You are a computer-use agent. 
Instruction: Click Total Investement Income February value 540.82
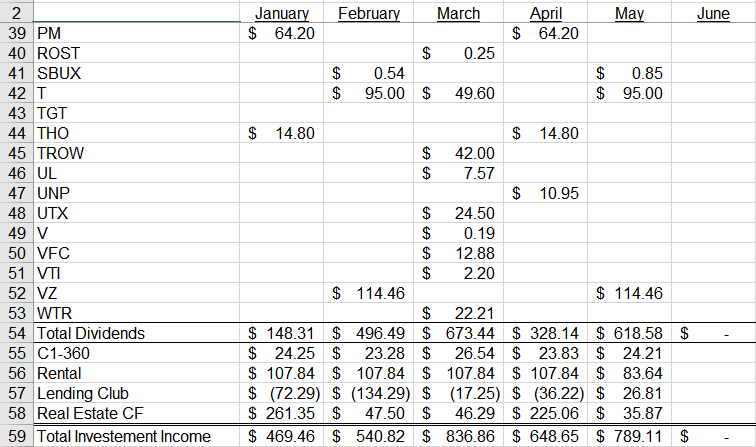click(x=368, y=436)
